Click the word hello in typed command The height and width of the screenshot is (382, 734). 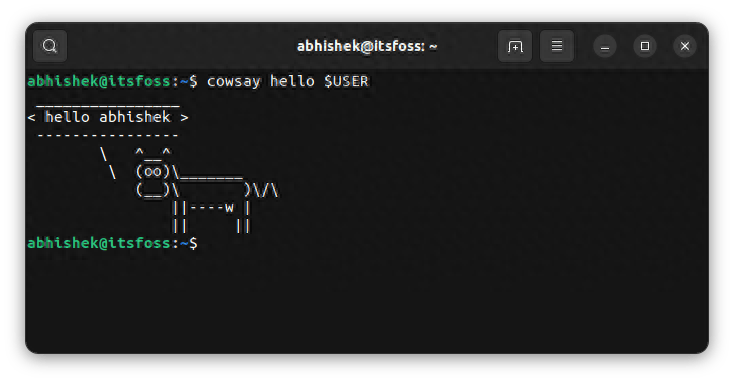point(292,81)
